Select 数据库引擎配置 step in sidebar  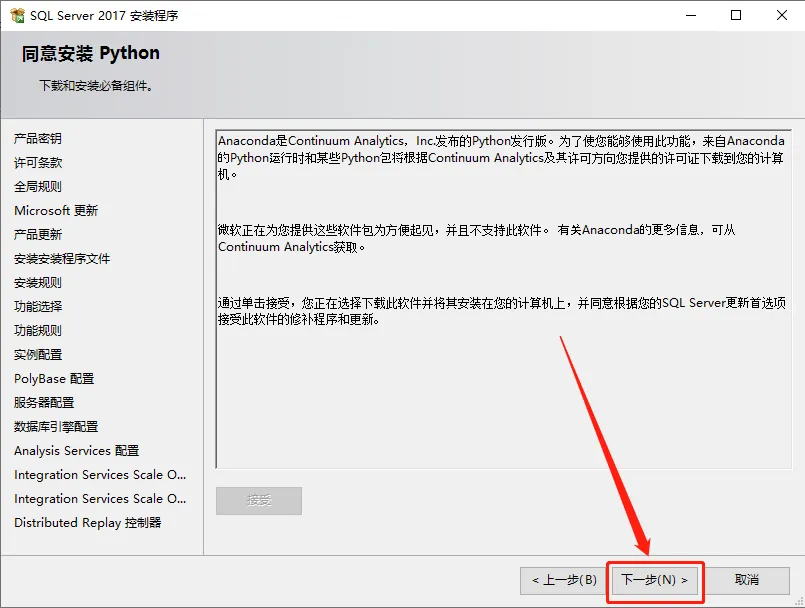click(x=56, y=427)
